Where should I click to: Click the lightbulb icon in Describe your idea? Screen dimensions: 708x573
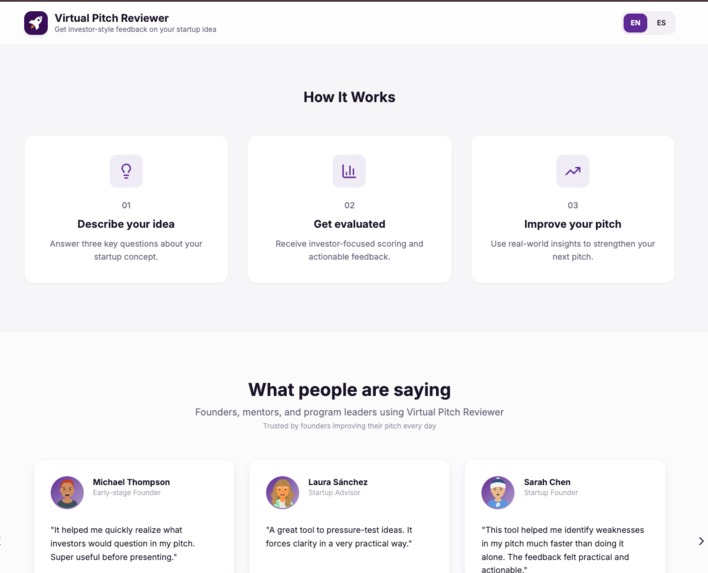126,171
